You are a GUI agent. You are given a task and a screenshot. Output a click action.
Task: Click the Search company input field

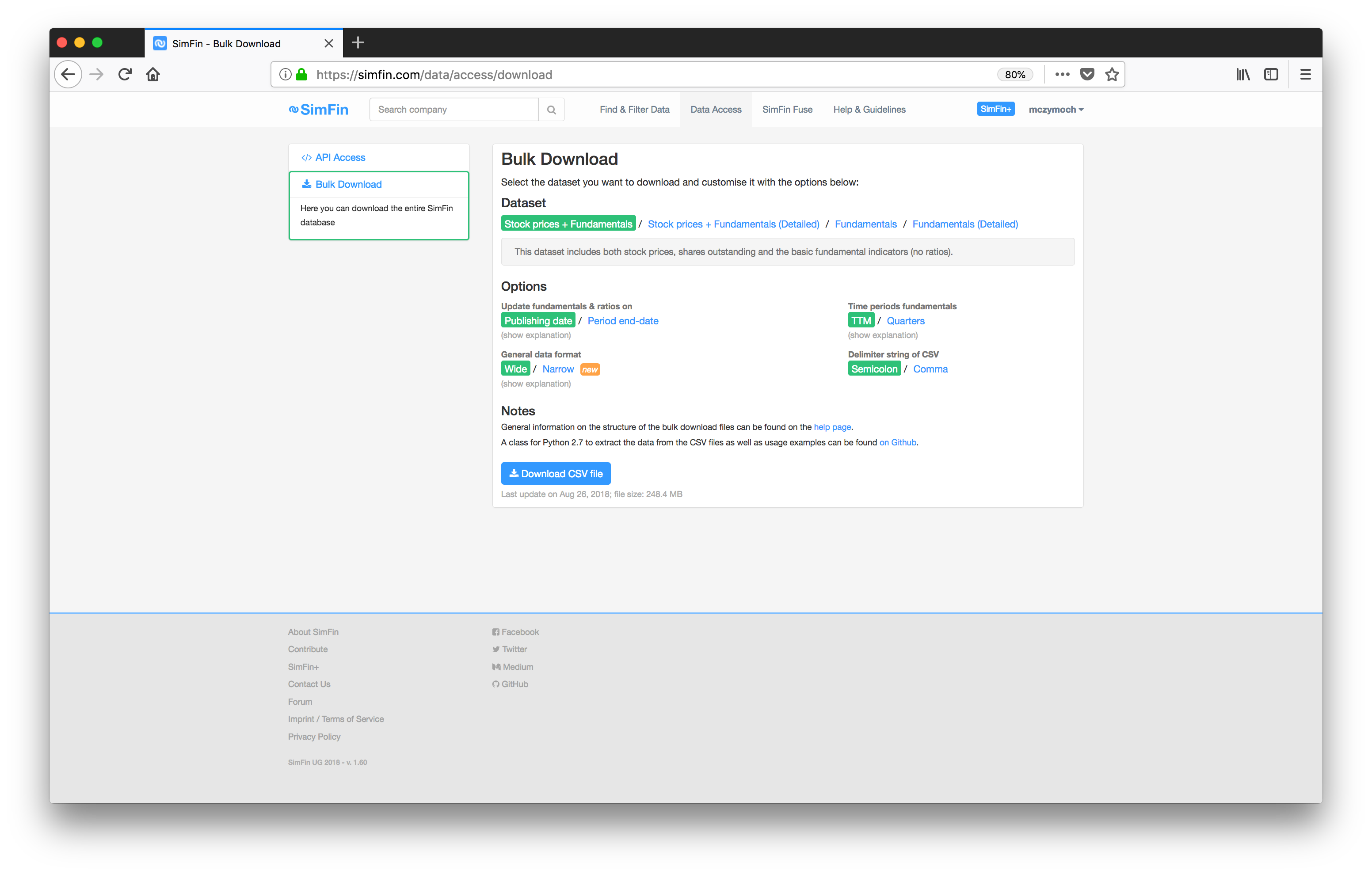tap(454, 110)
